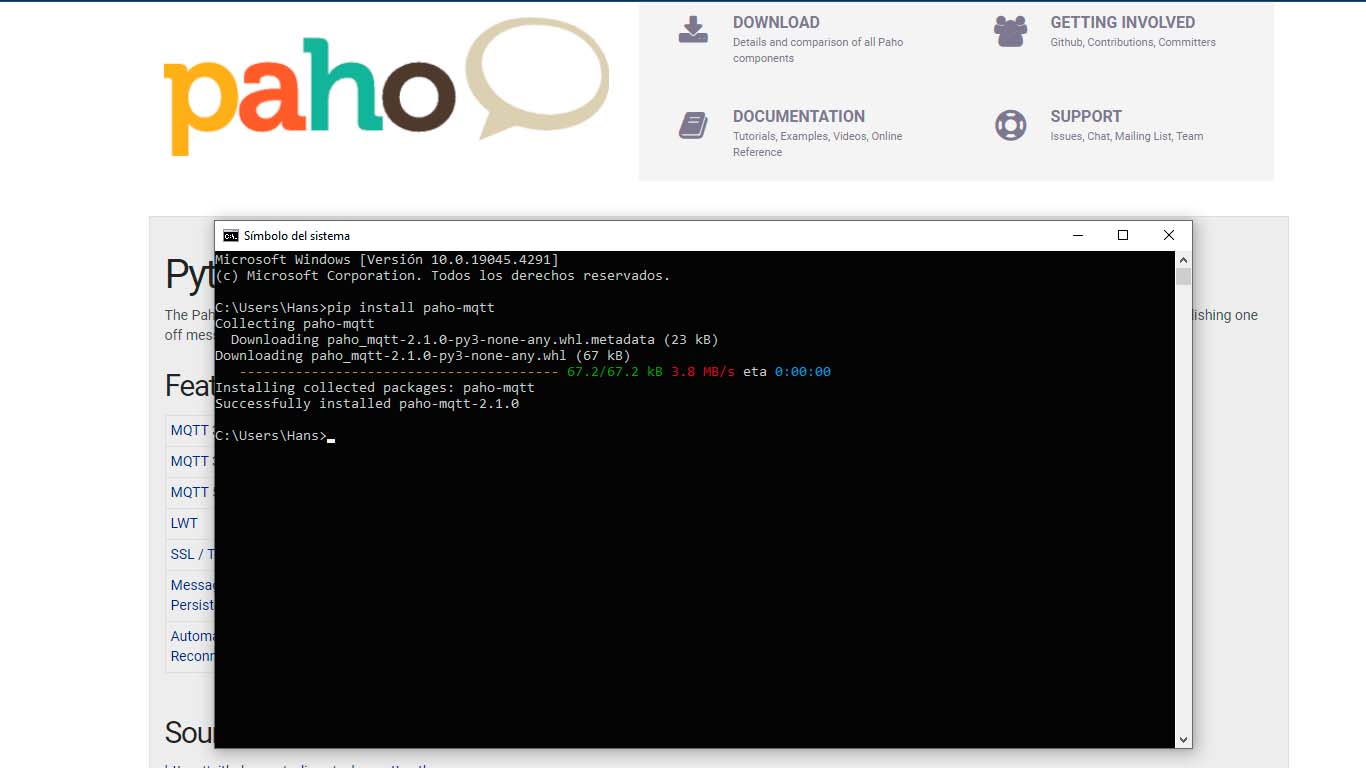
Task: Click the 'Collecting paho-mqtt' output line
Action: (295, 323)
